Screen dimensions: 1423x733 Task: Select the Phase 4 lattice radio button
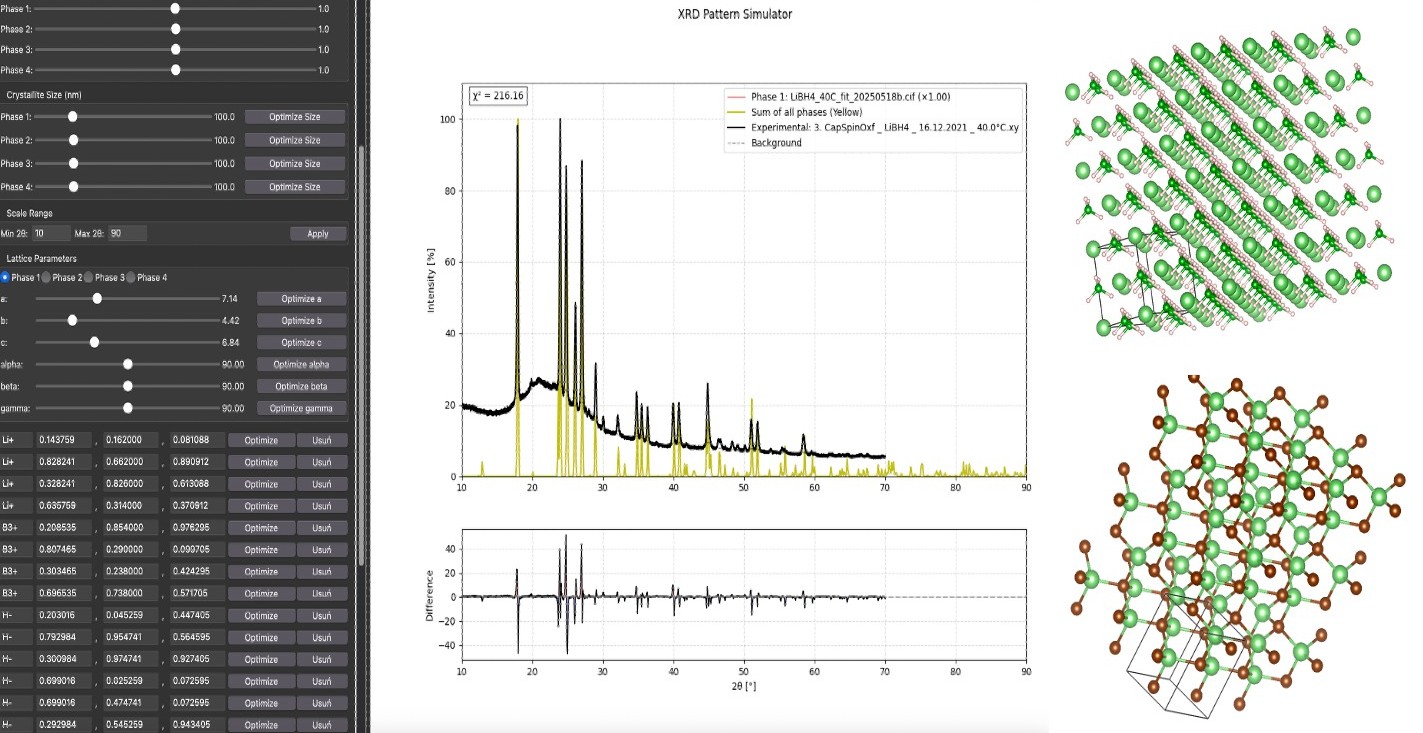pos(130,277)
